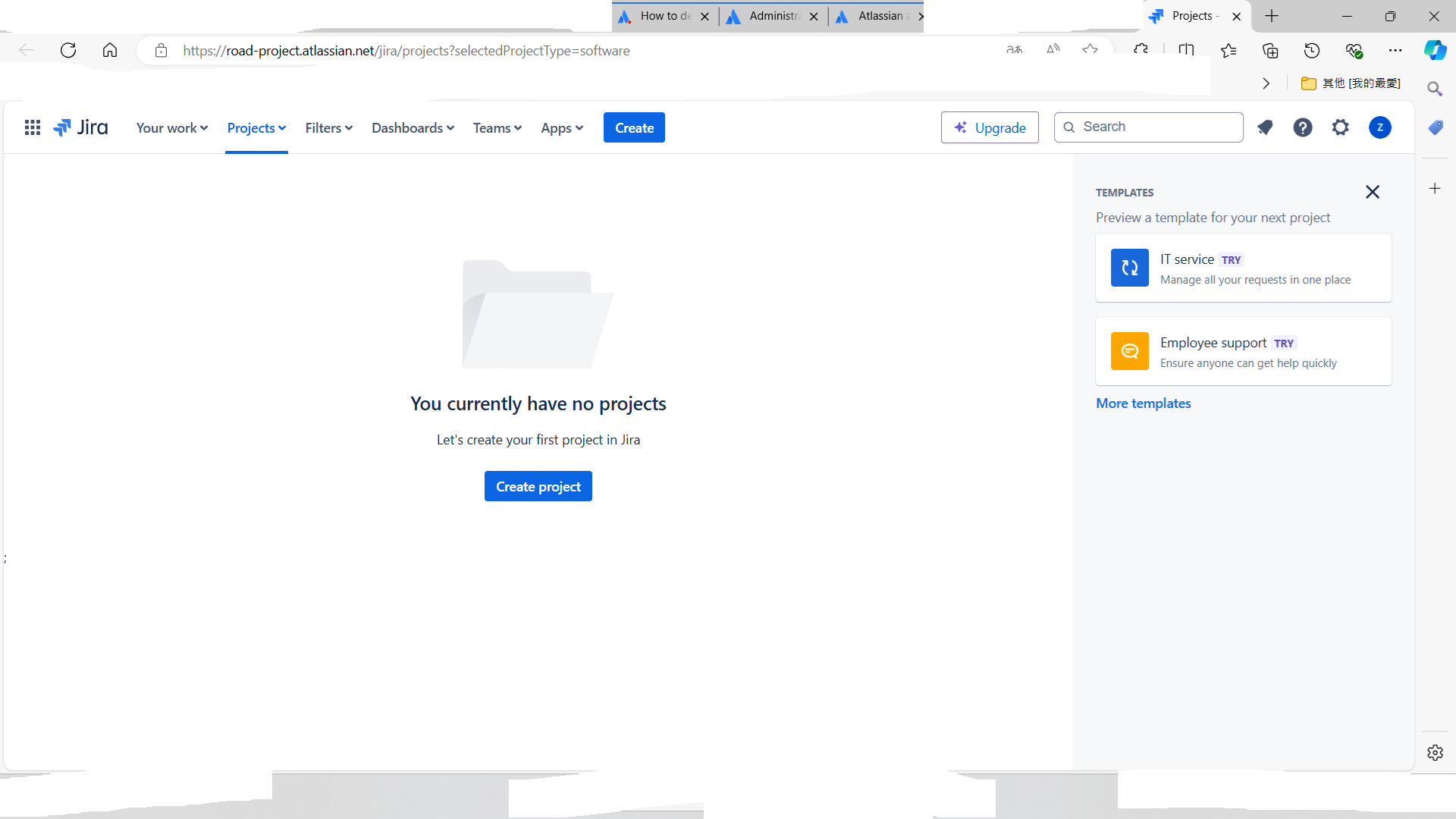
Task: Open the split screen browser icon
Action: 1187,50
